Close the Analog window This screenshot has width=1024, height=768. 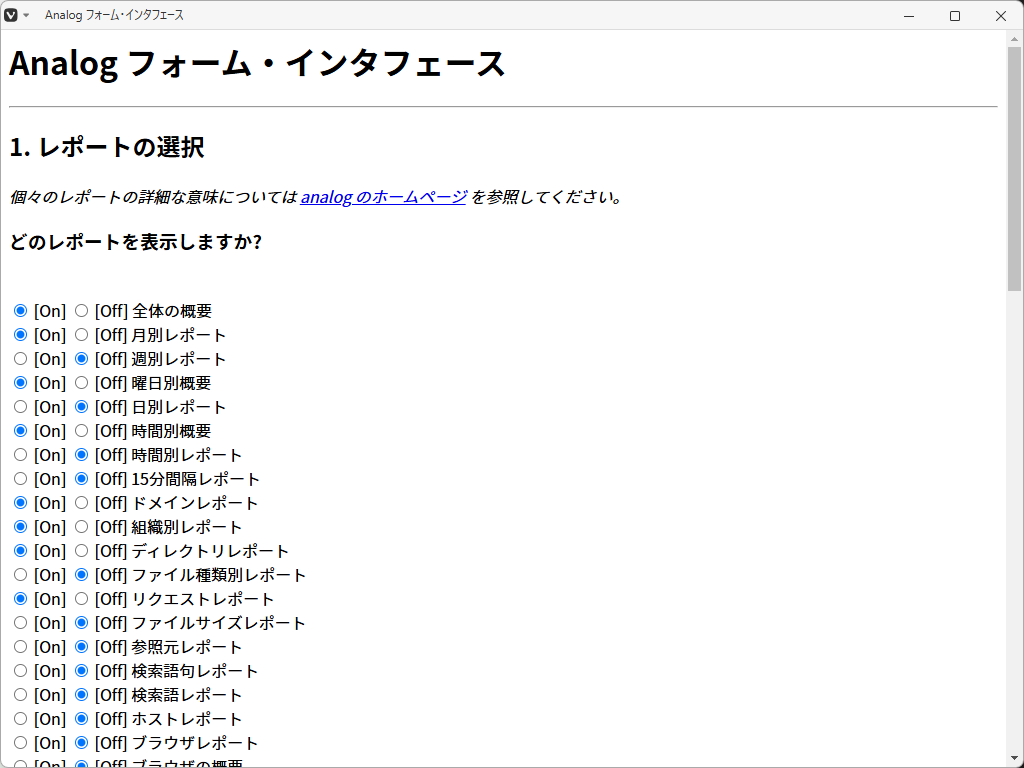click(1000, 16)
